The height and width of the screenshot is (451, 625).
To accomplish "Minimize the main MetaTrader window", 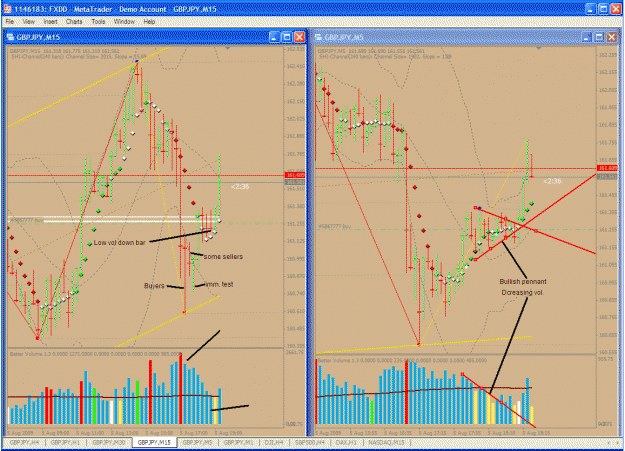I will point(591,9).
